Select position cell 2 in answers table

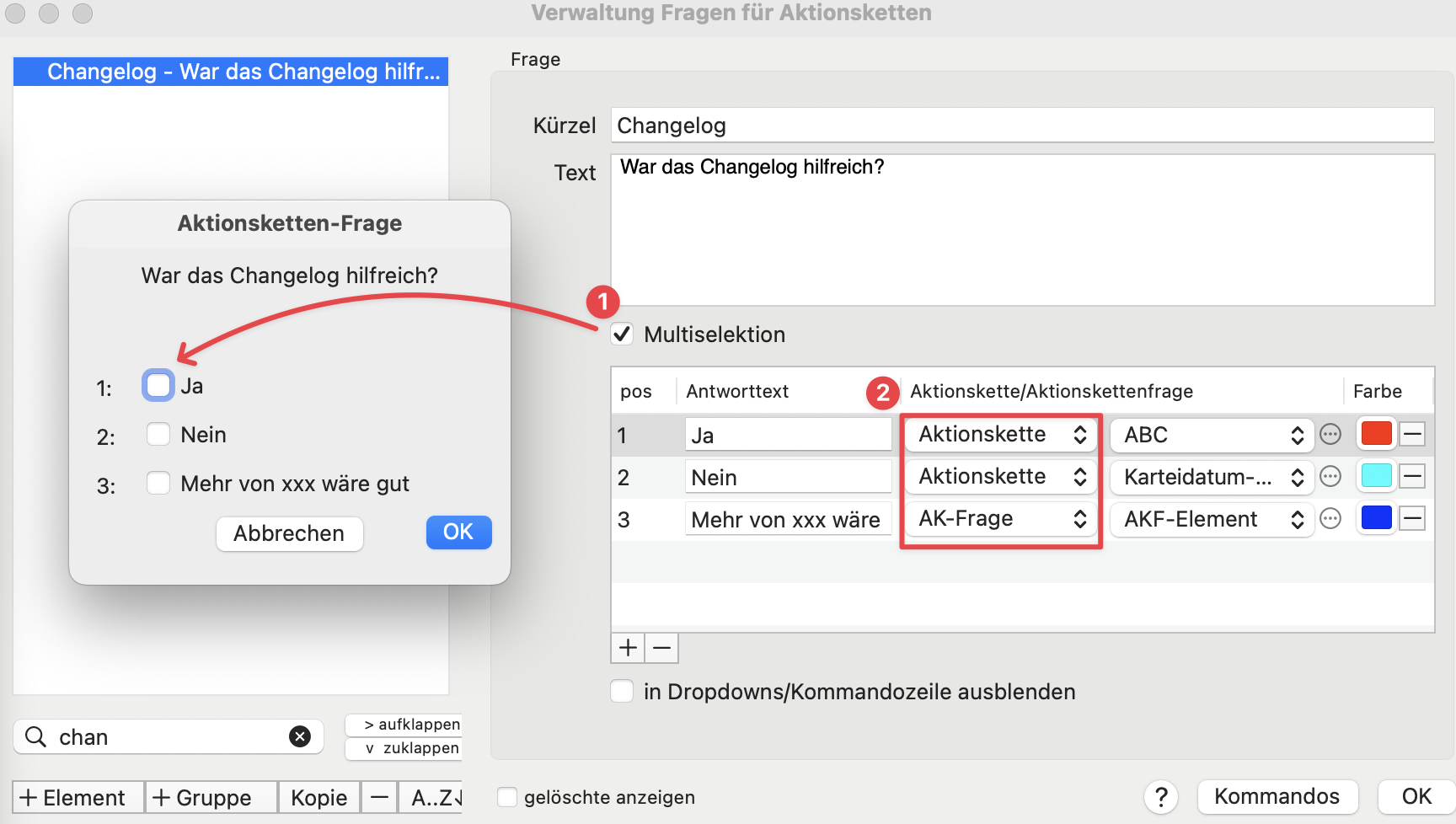point(624,478)
